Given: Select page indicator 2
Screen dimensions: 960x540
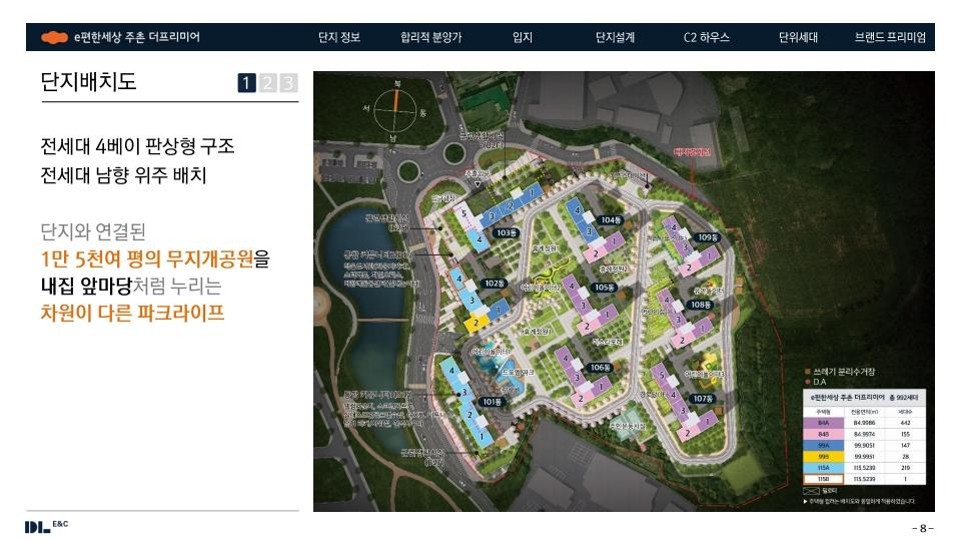Looking at the screenshot, I should [268, 83].
